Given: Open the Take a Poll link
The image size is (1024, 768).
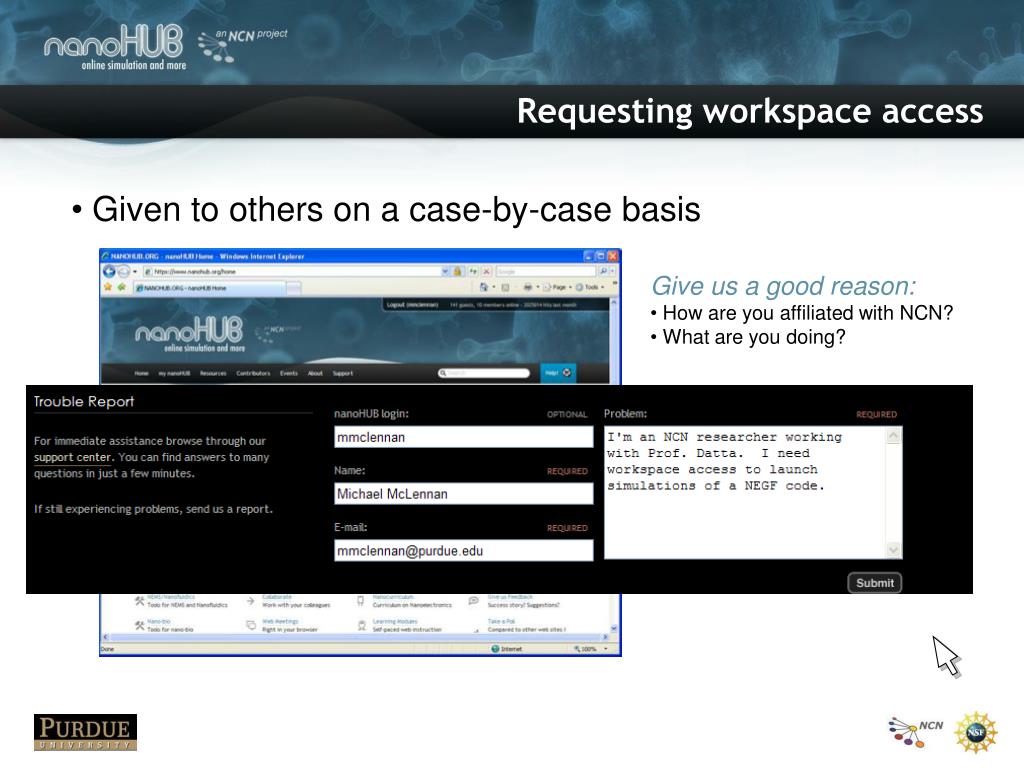Looking at the screenshot, I should pyautogui.click(x=502, y=622).
